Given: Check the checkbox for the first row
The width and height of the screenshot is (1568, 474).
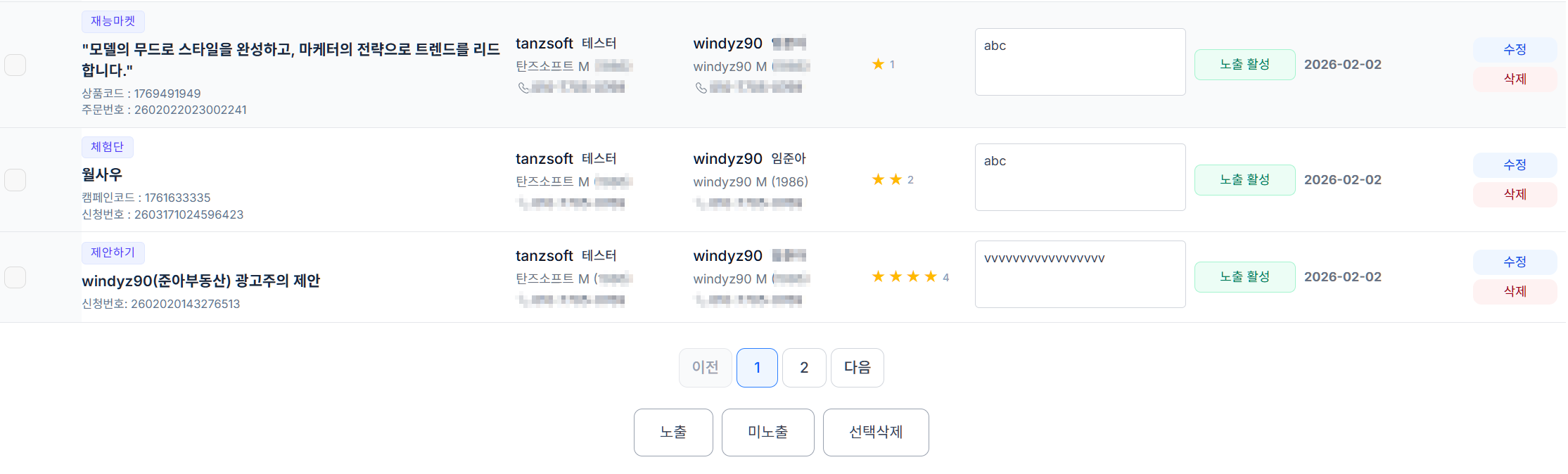Looking at the screenshot, I should click(15, 65).
